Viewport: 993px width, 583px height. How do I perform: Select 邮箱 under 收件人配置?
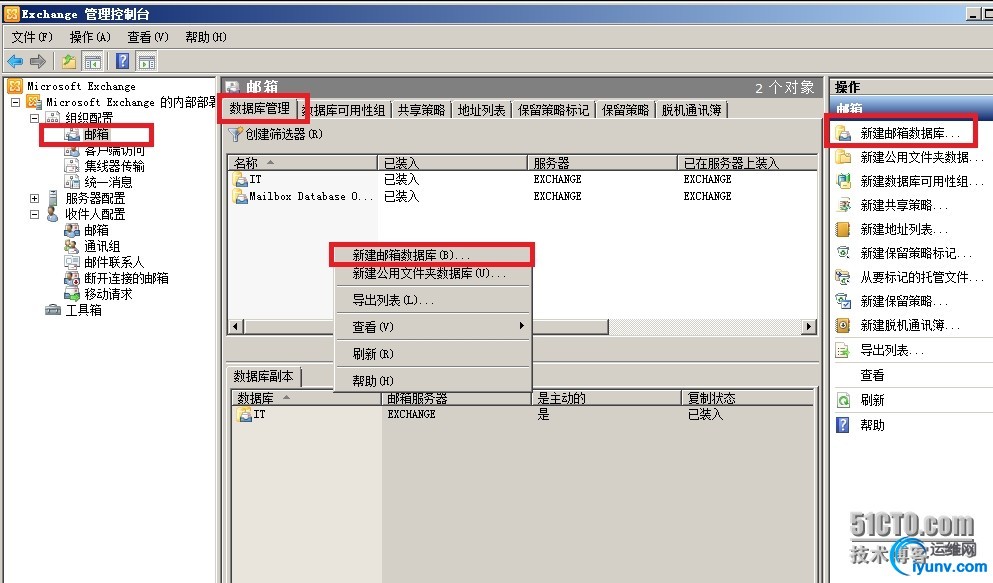(96, 230)
